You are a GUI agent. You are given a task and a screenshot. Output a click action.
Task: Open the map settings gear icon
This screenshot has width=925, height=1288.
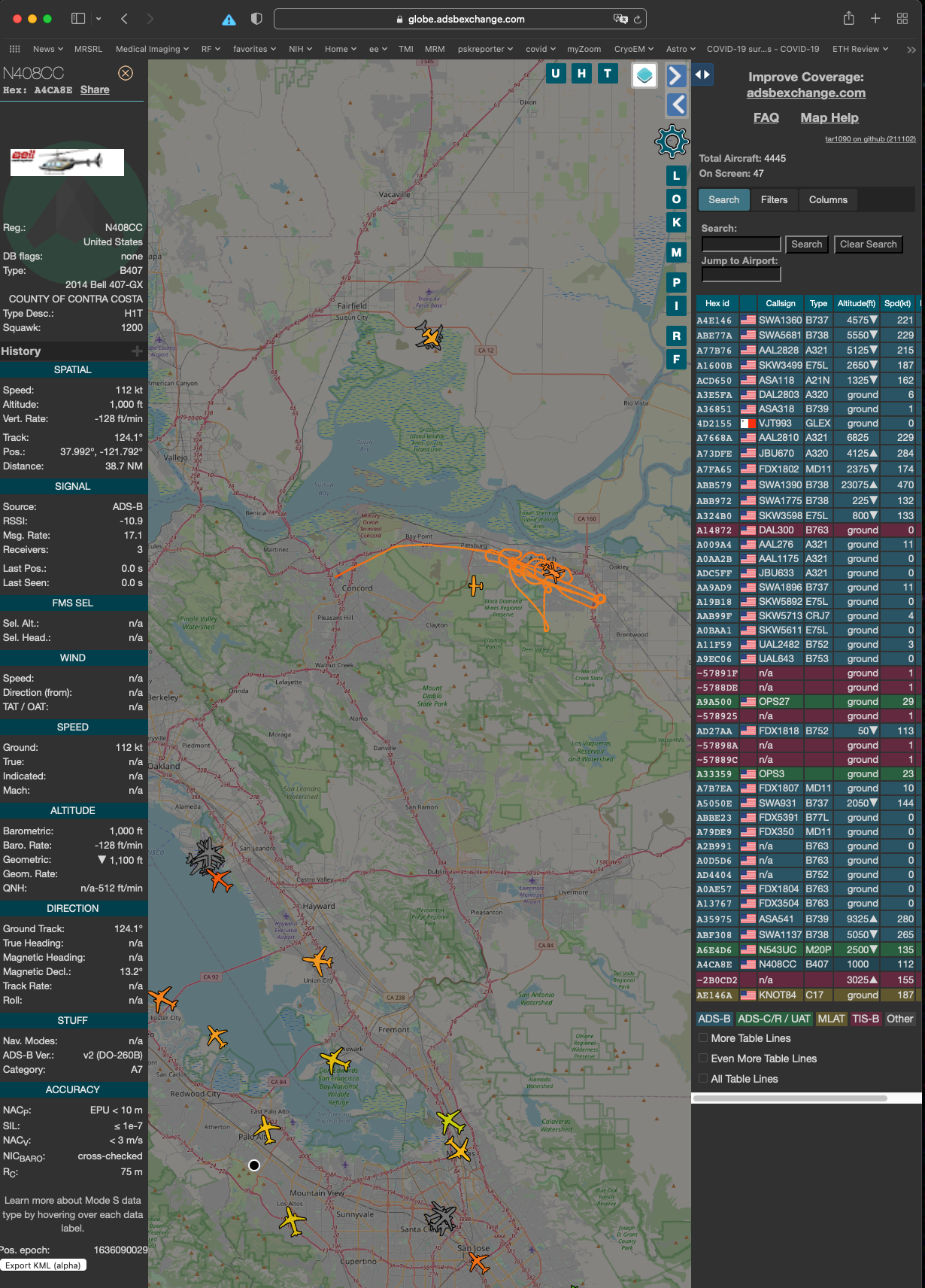tap(672, 141)
